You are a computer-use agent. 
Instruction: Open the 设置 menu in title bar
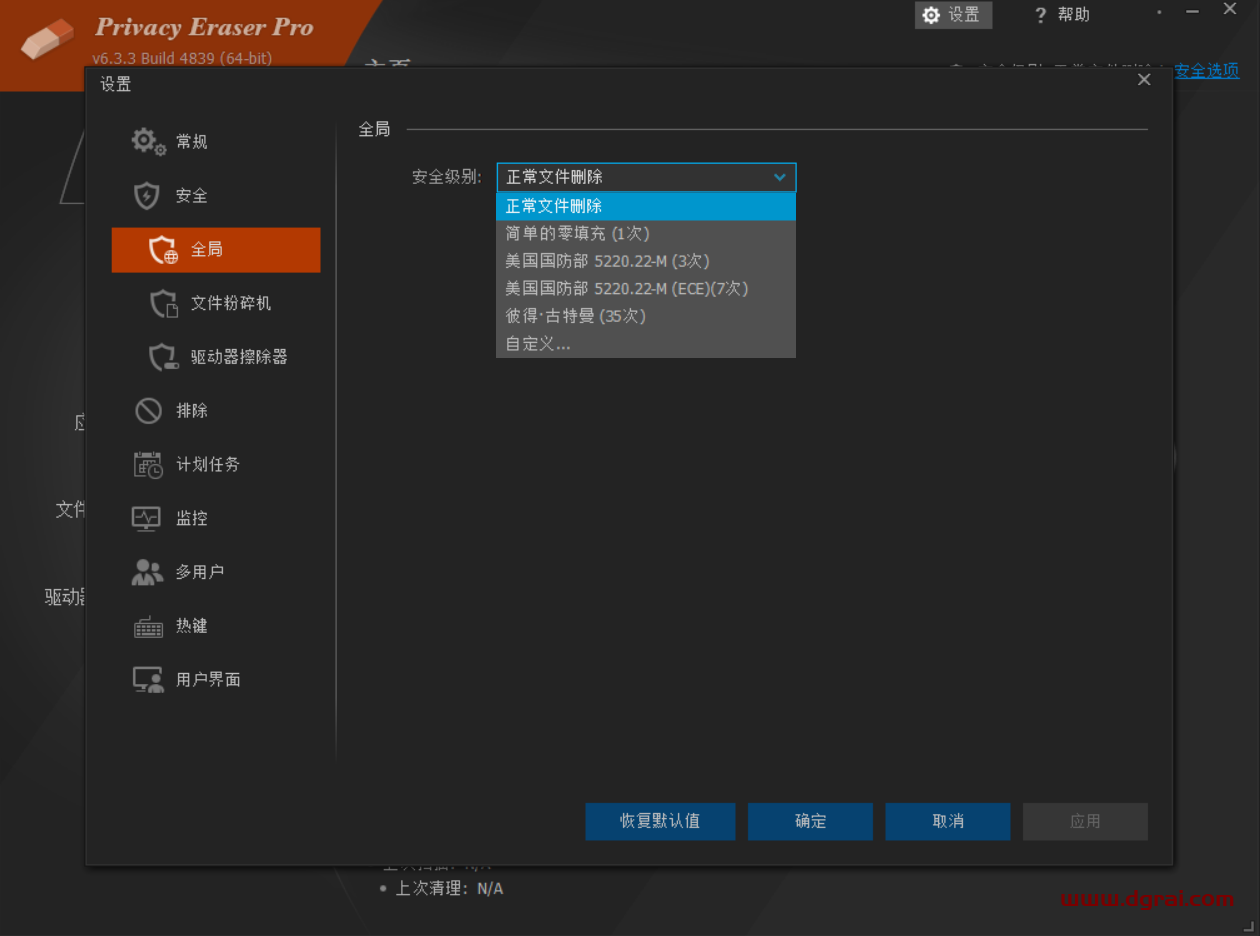953,15
